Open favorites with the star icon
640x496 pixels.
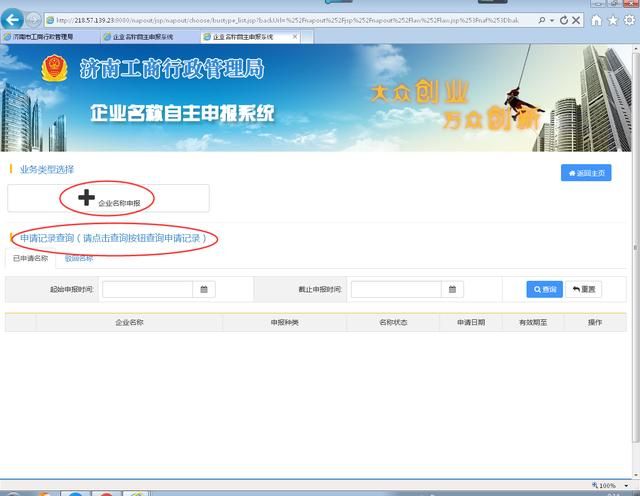pyautogui.click(x=613, y=20)
